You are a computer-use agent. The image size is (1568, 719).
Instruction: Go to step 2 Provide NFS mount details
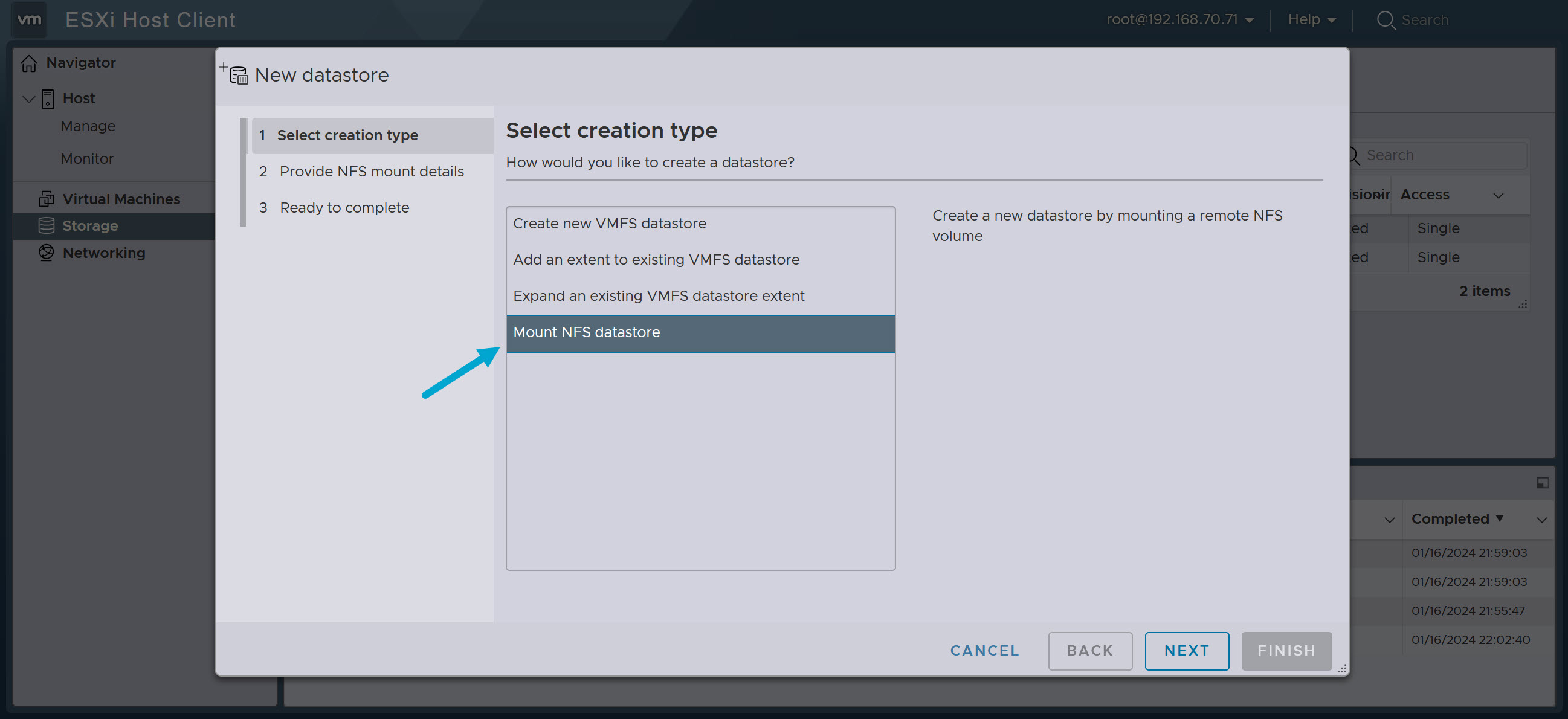click(370, 171)
